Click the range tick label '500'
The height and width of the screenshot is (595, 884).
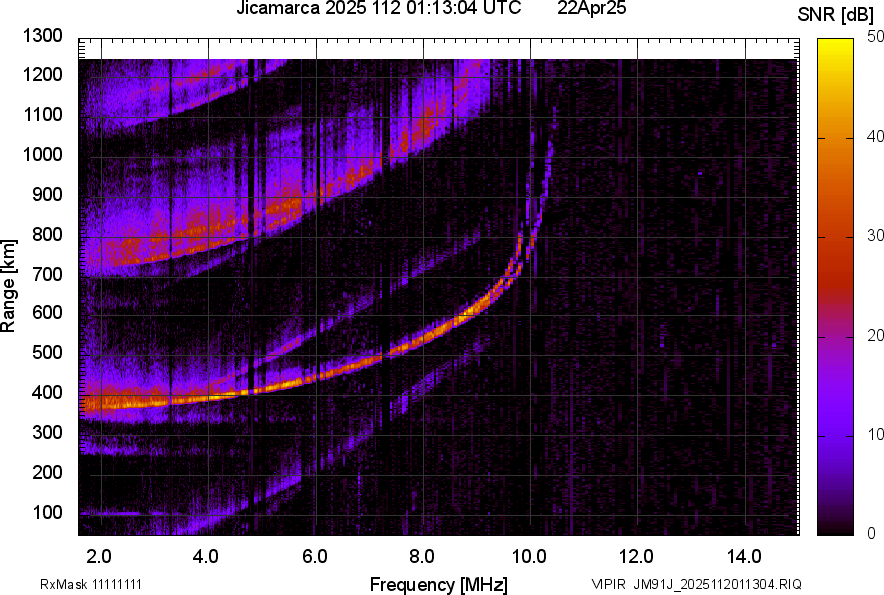point(47,352)
